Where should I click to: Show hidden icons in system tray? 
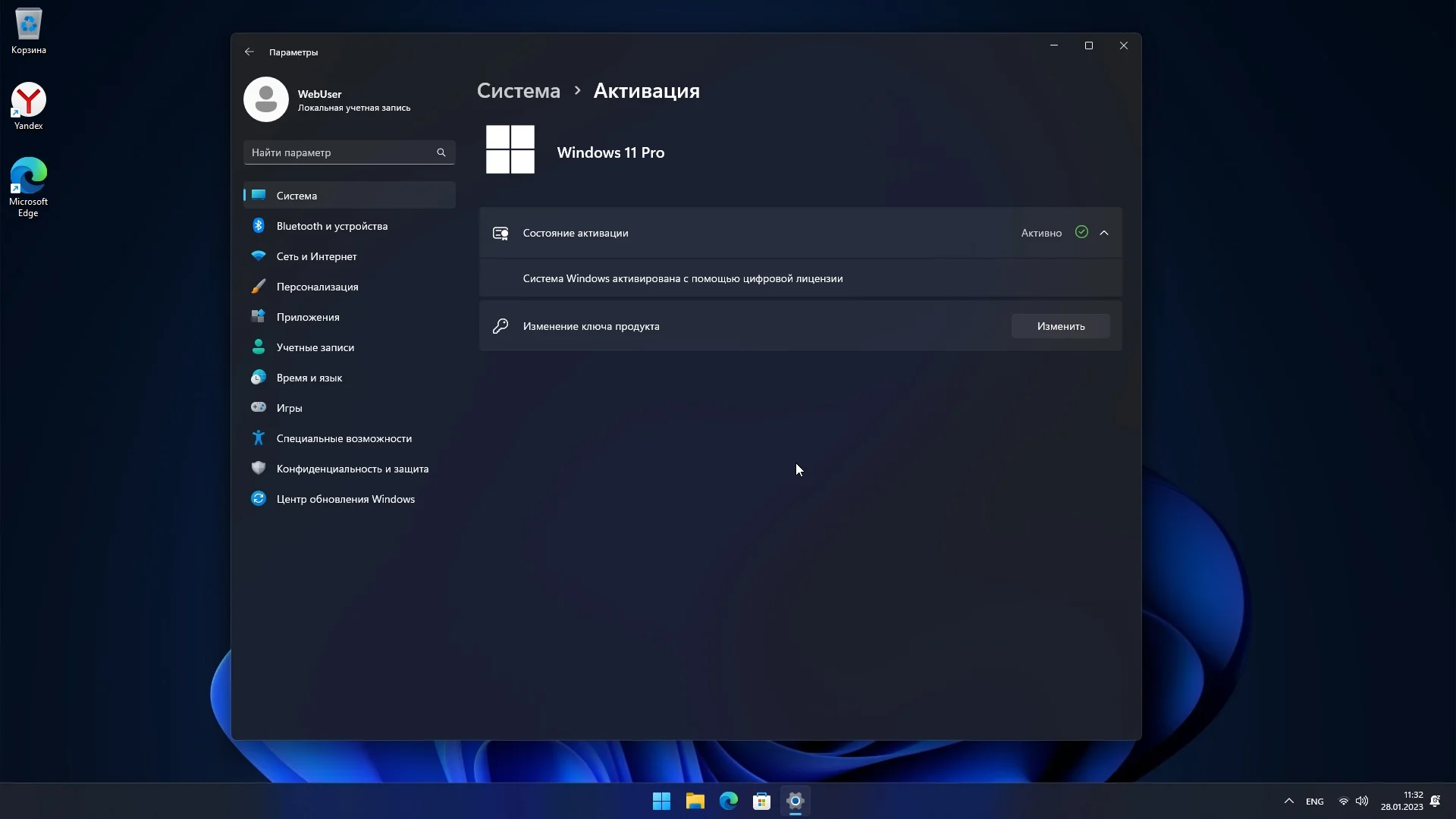click(x=1288, y=801)
